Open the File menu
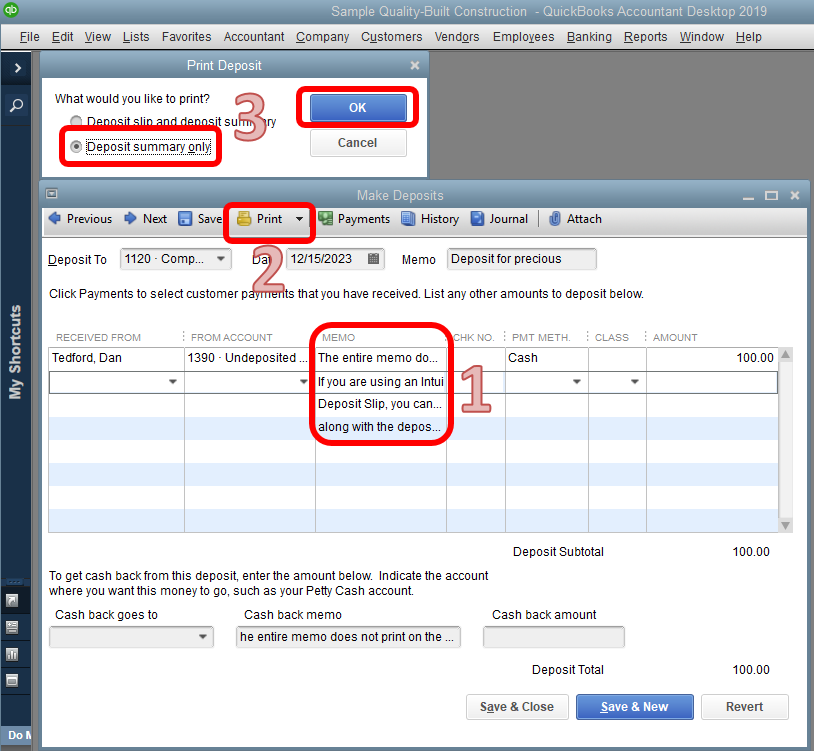Image resolution: width=814 pixels, height=751 pixels. tap(30, 37)
